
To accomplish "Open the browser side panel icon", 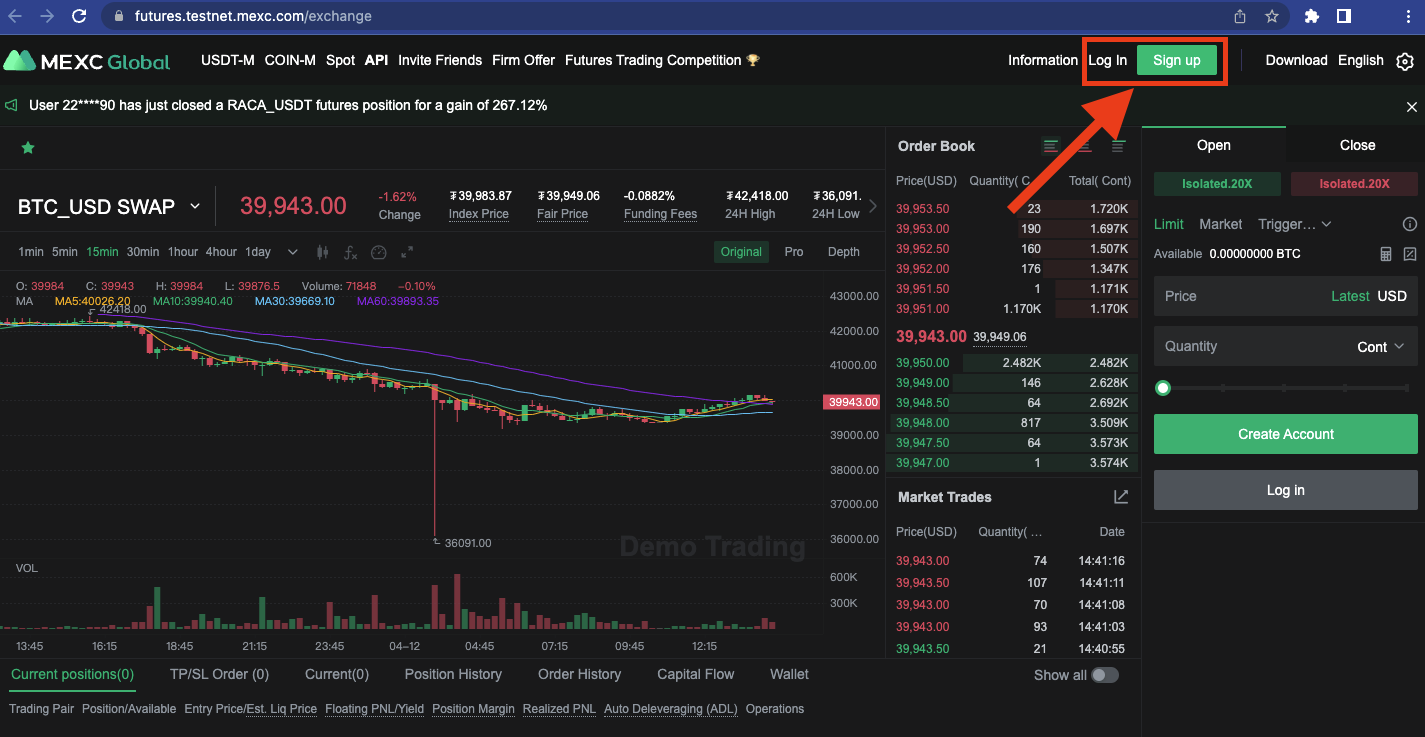I will (1344, 16).
